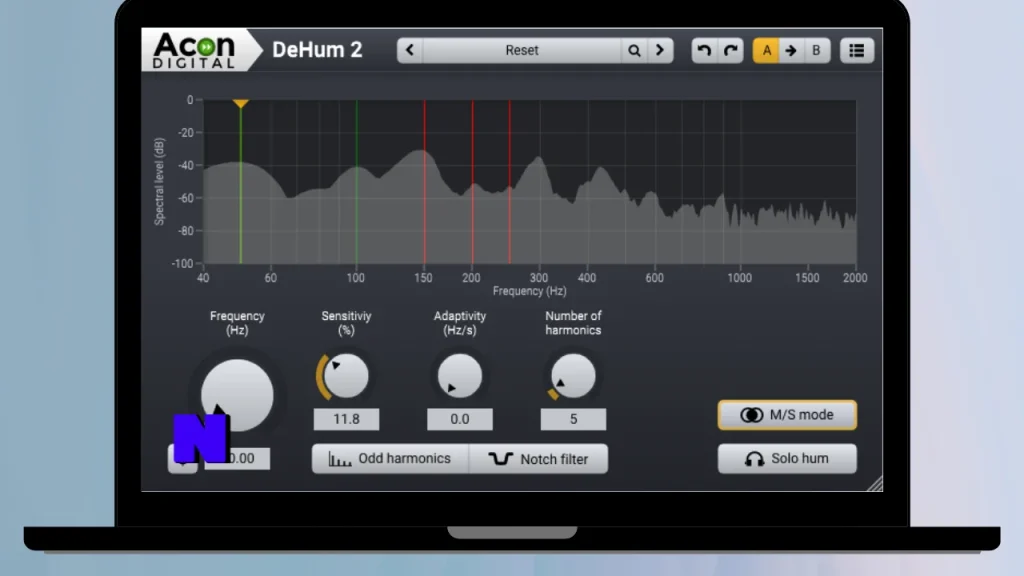This screenshot has height=576, width=1024.
Task: Click the Sensitivity knob
Action: [x=346, y=376]
